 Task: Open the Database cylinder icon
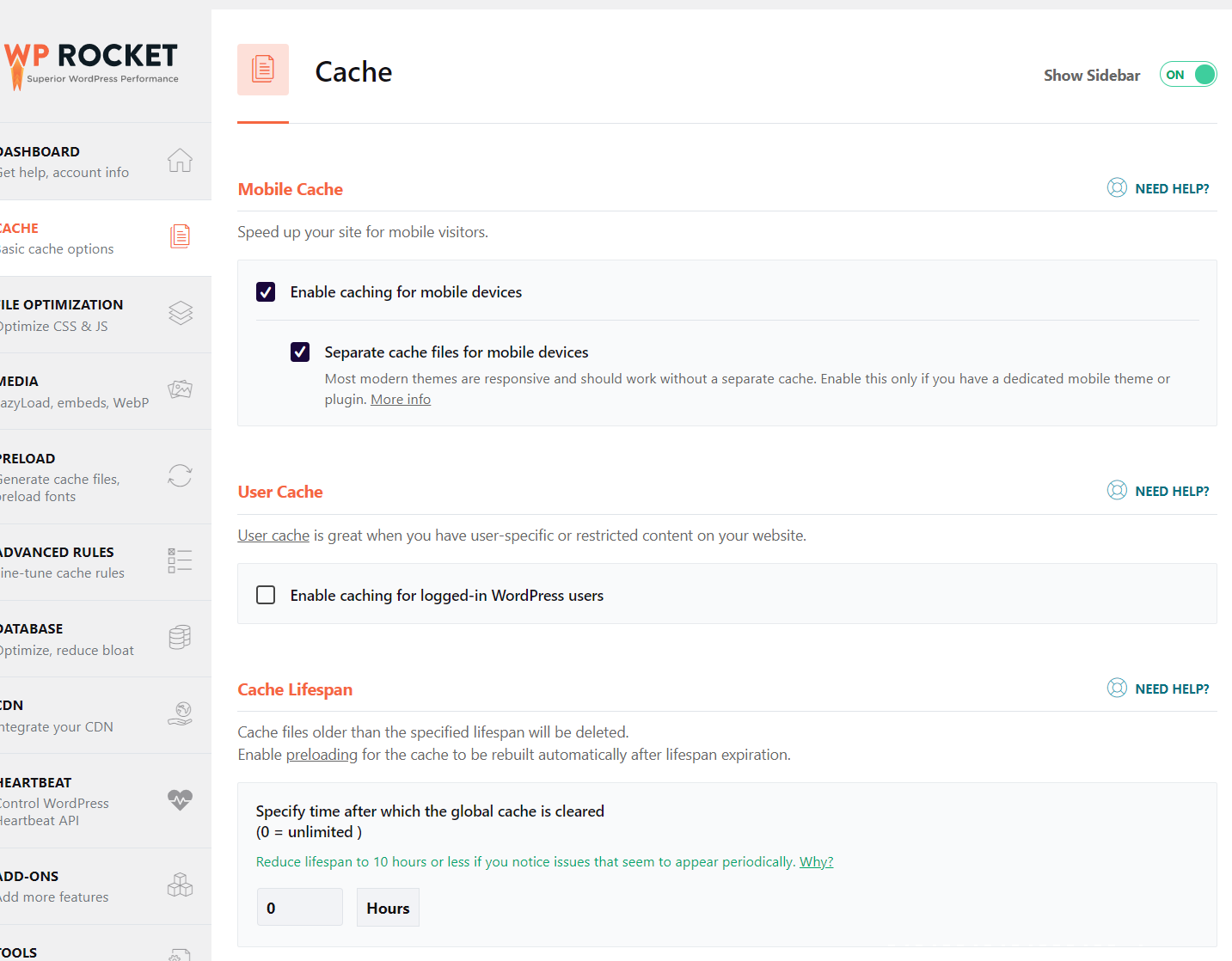180,637
